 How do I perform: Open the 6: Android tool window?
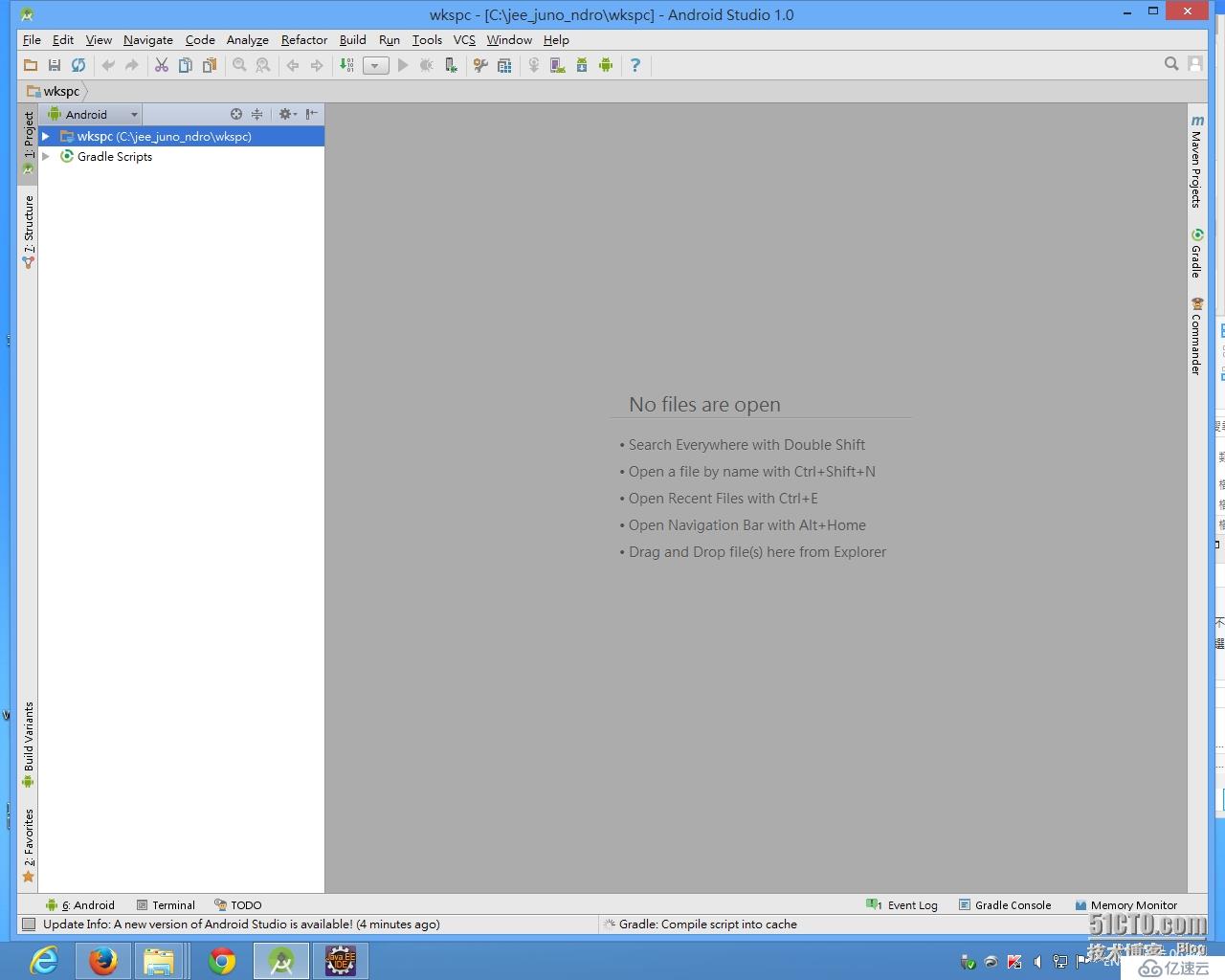point(80,904)
